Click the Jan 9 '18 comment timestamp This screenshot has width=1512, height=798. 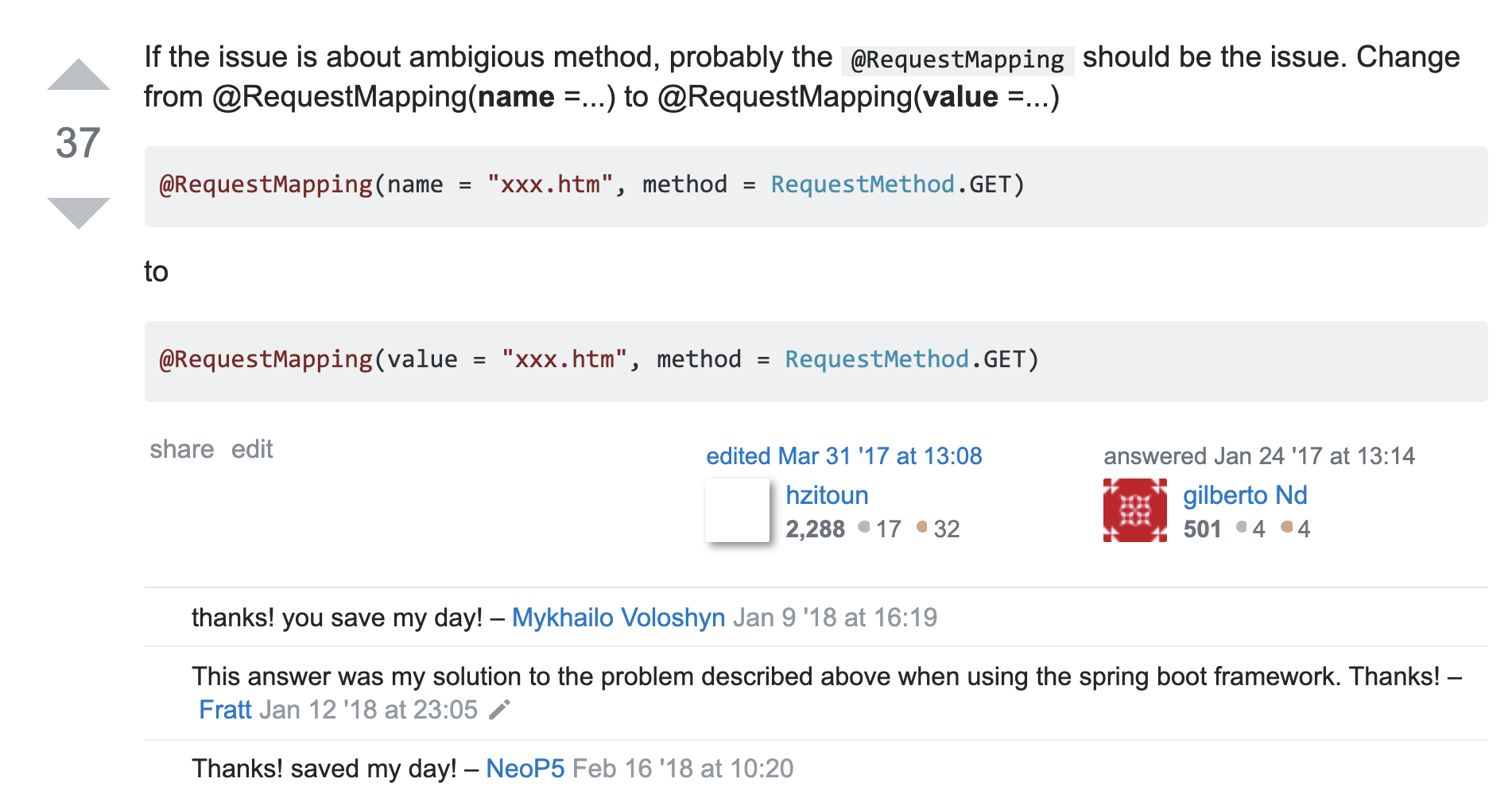coord(835,618)
